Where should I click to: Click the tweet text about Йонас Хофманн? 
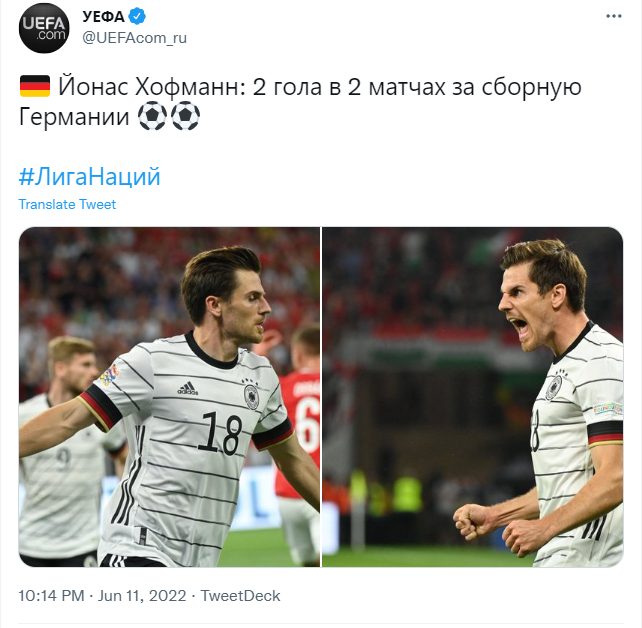300,102
